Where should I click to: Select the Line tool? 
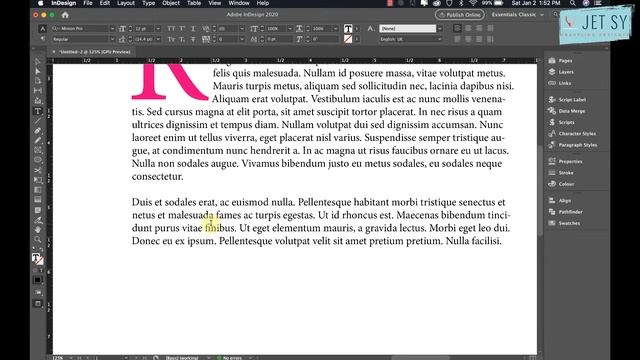(x=38, y=121)
